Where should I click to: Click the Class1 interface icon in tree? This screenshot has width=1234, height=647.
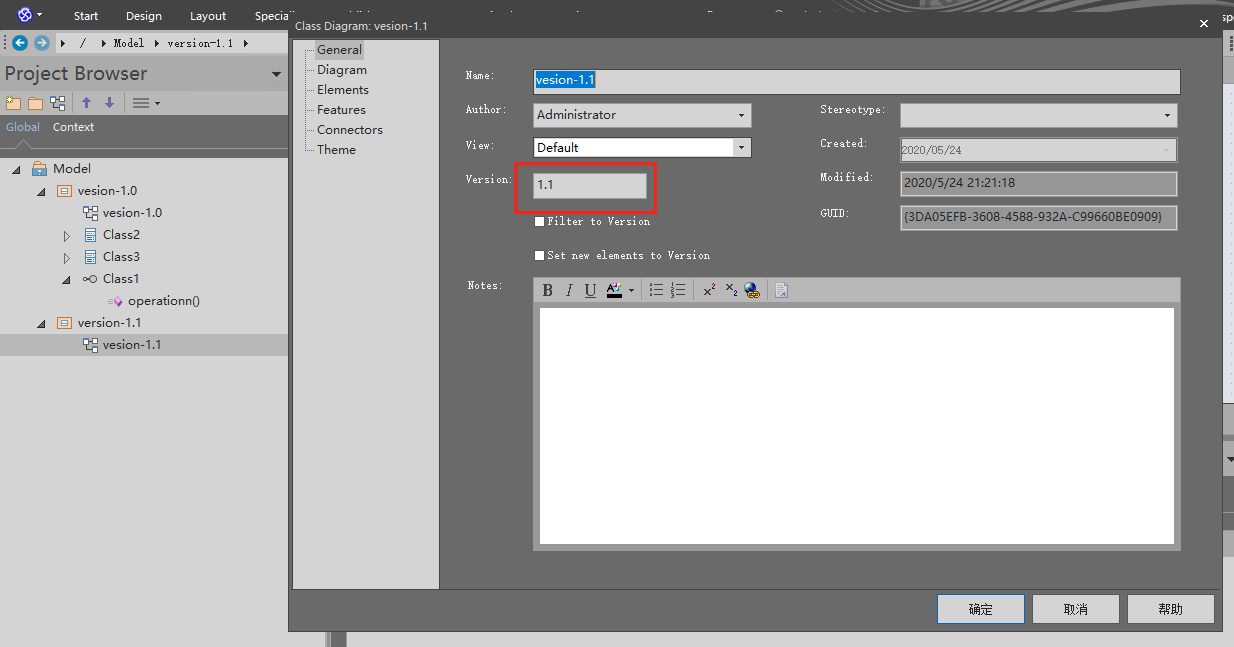coord(90,279)
